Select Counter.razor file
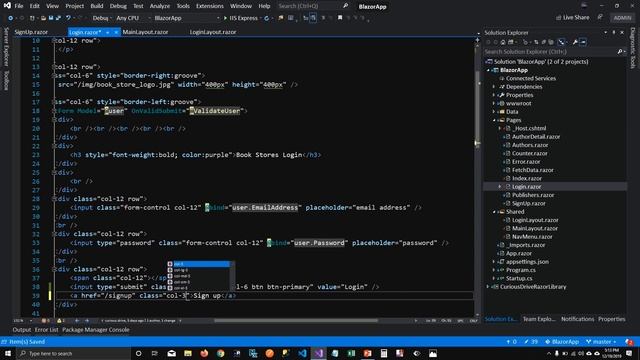This screenshot has height=360, width=640. [x=529, y=153]
